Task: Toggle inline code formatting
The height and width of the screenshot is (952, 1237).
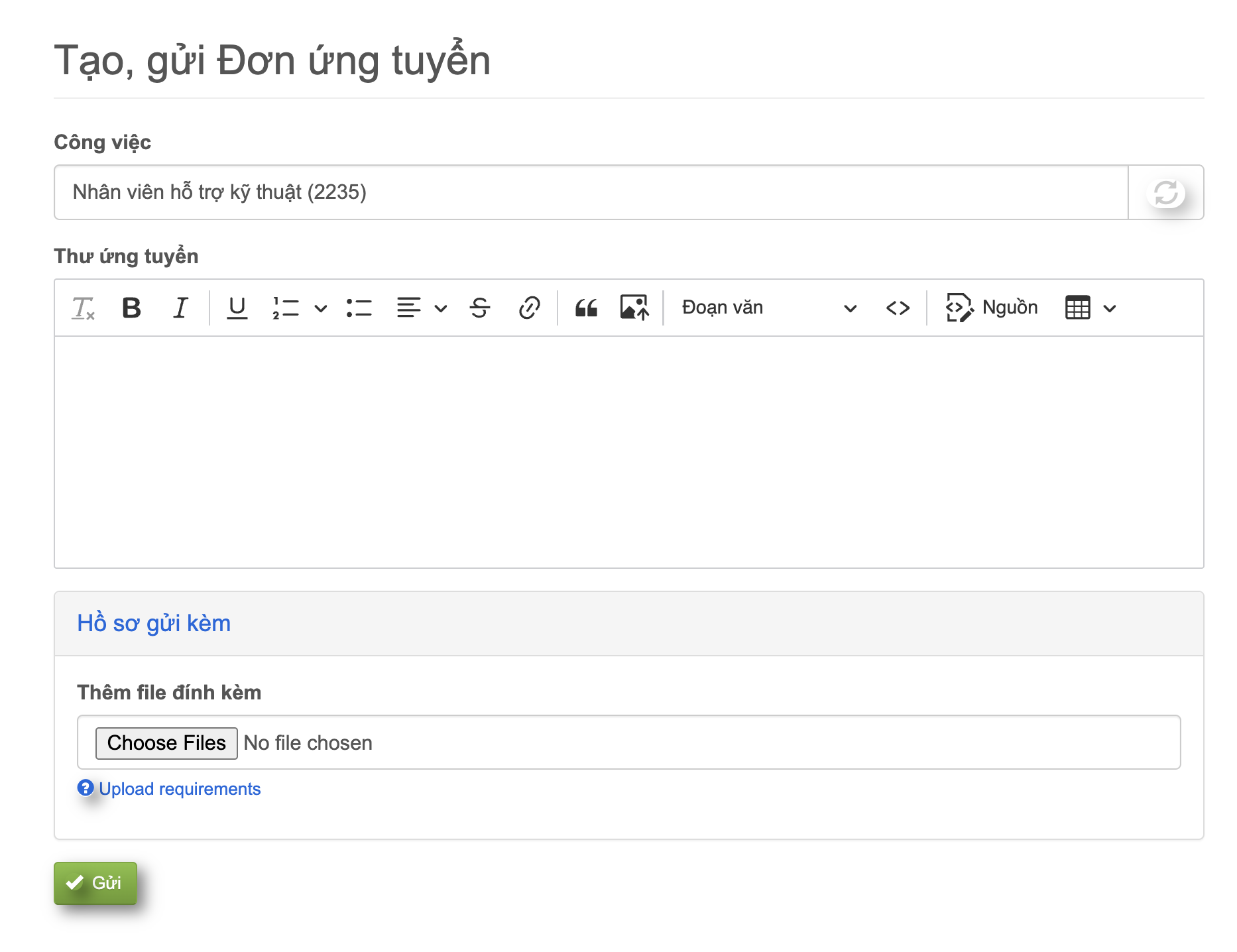Action: [x=898, y=308]
